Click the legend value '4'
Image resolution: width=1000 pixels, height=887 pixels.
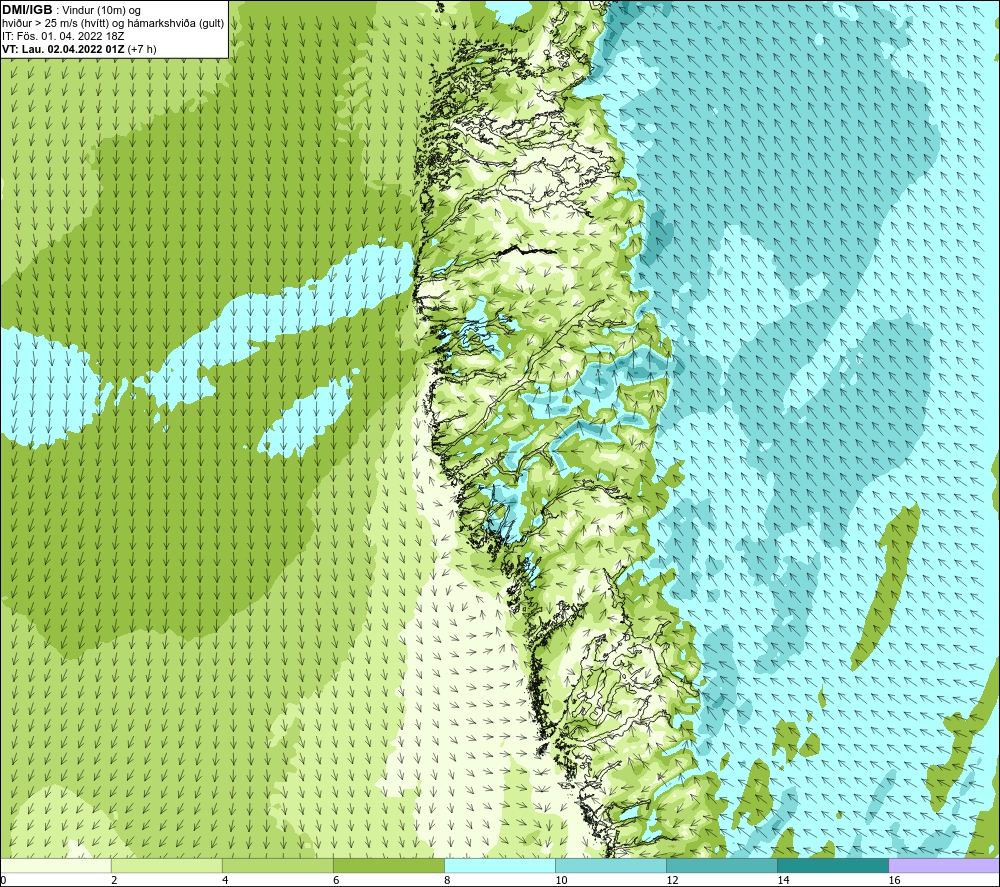(225, 881)
